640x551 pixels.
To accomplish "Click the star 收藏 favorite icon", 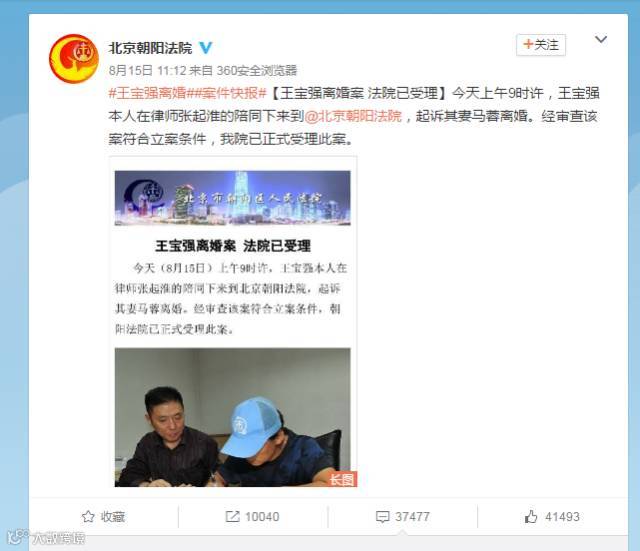I will [x=88, y=516].
